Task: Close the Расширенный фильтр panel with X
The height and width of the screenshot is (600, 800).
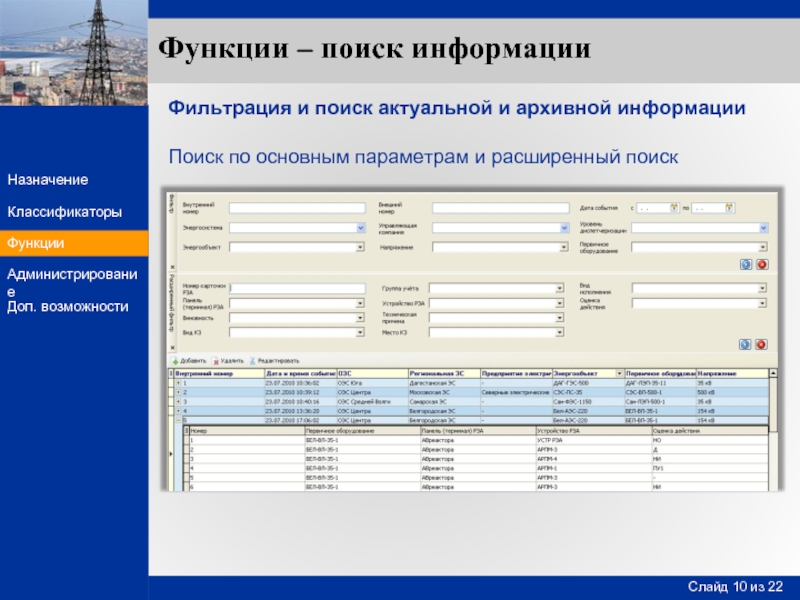Action: pyautogui.click(x=172, y=347)
